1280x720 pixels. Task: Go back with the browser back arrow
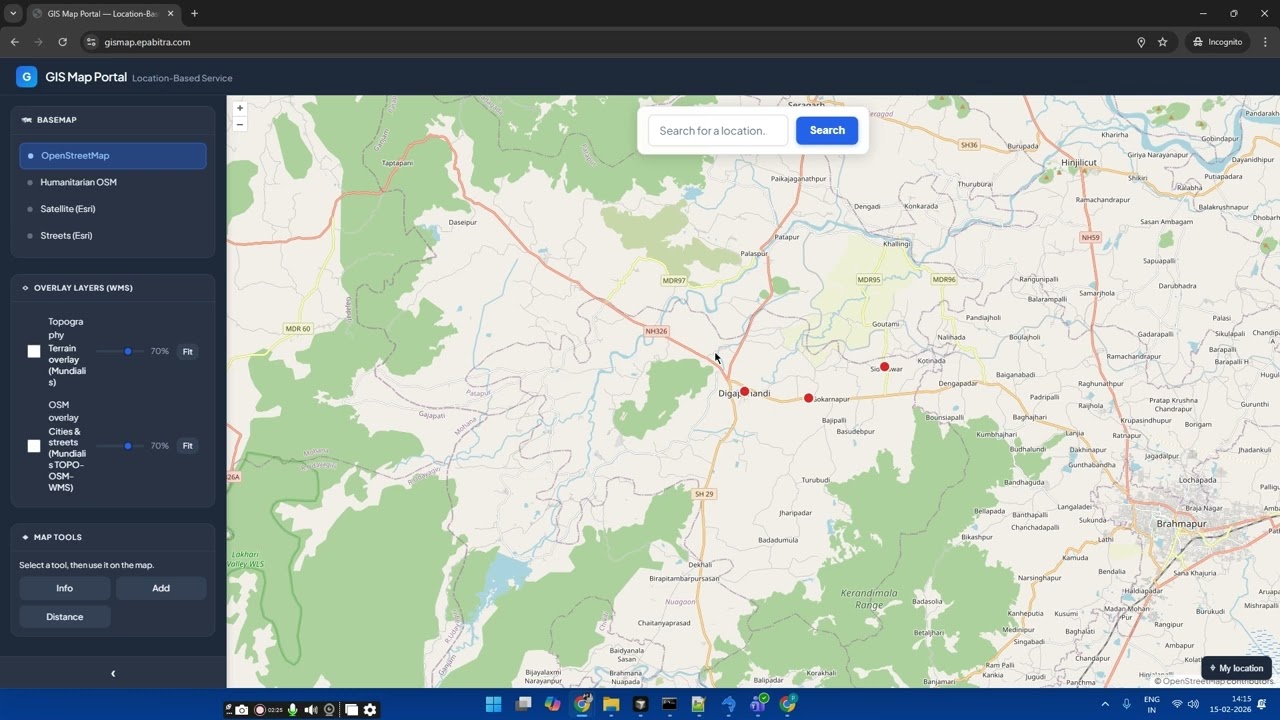(14, 42)
